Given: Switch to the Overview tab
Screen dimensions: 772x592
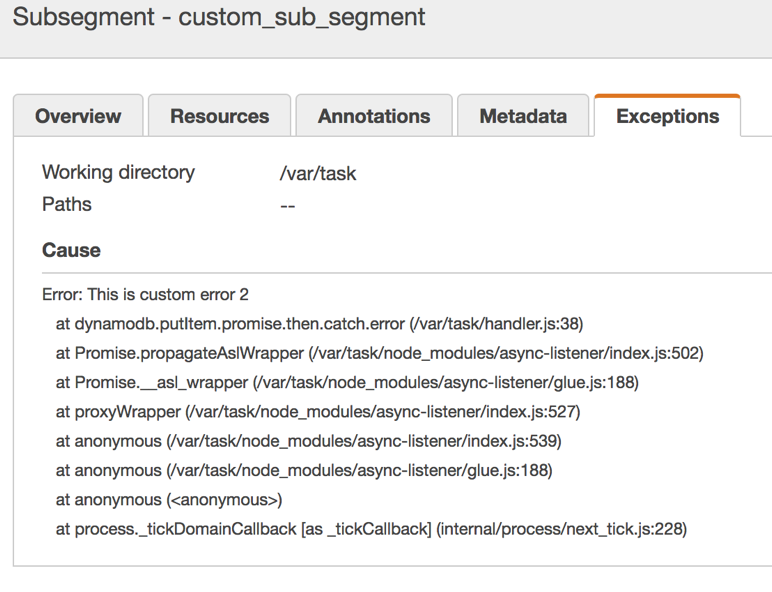Looking at the screenshot, I should click(x=78, y=116).
